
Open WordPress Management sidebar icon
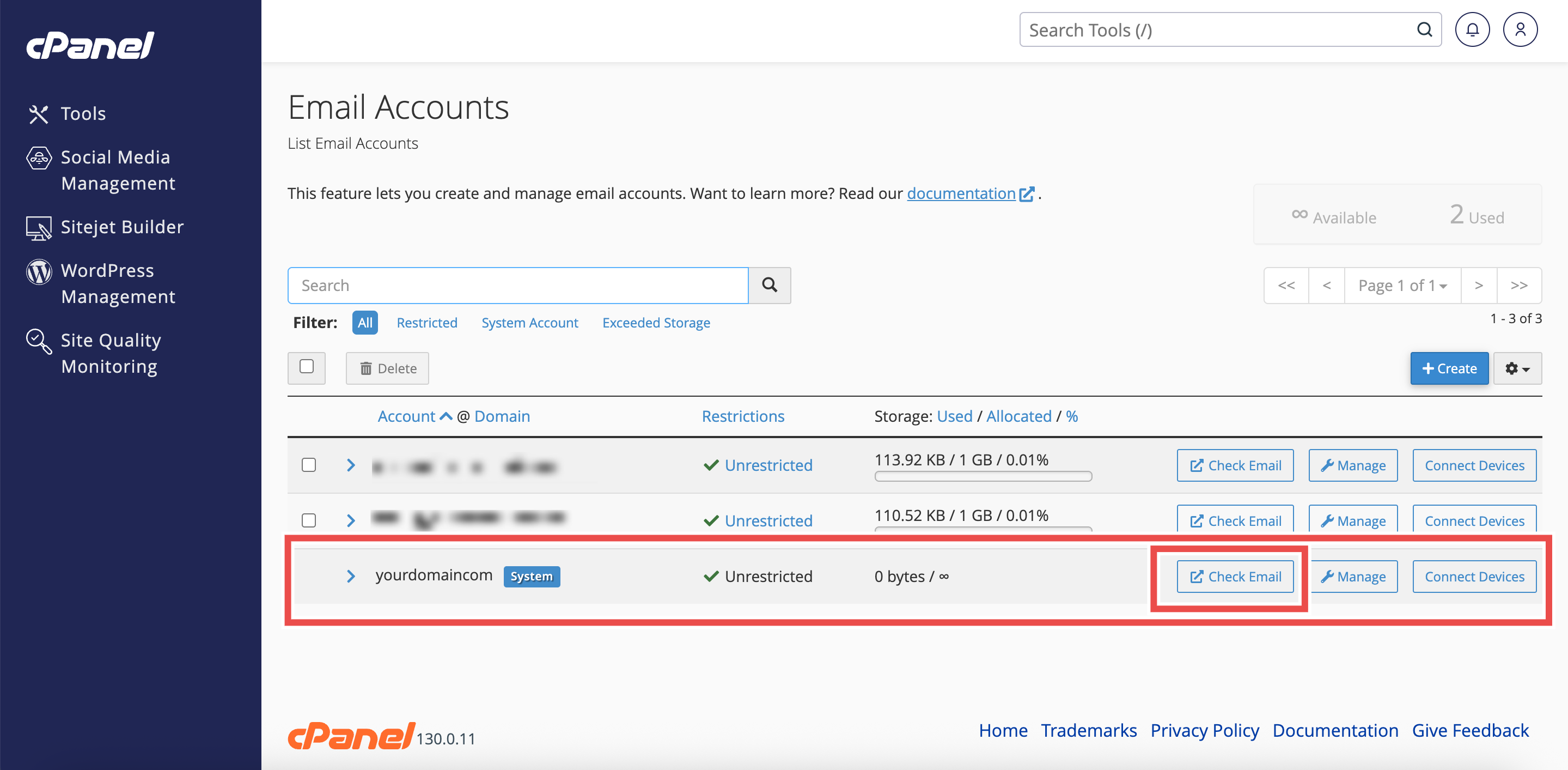coord(38,272)
